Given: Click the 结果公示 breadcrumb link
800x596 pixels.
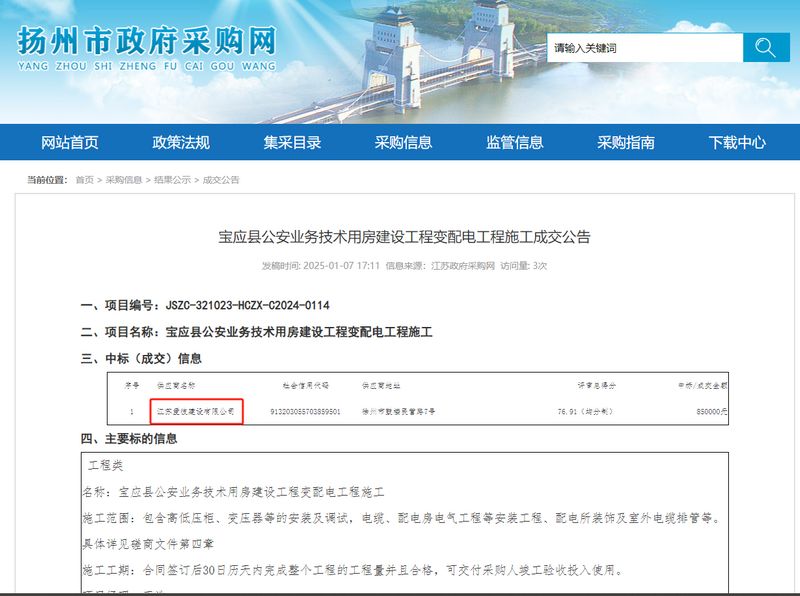Looking at the screenshot, I should [172, 180].
